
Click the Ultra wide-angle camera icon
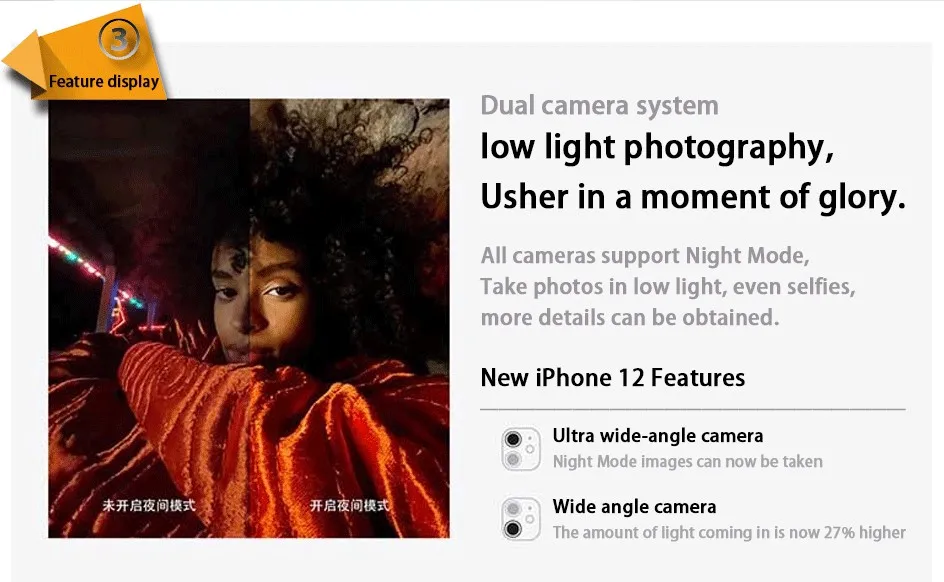click(521, 449)
